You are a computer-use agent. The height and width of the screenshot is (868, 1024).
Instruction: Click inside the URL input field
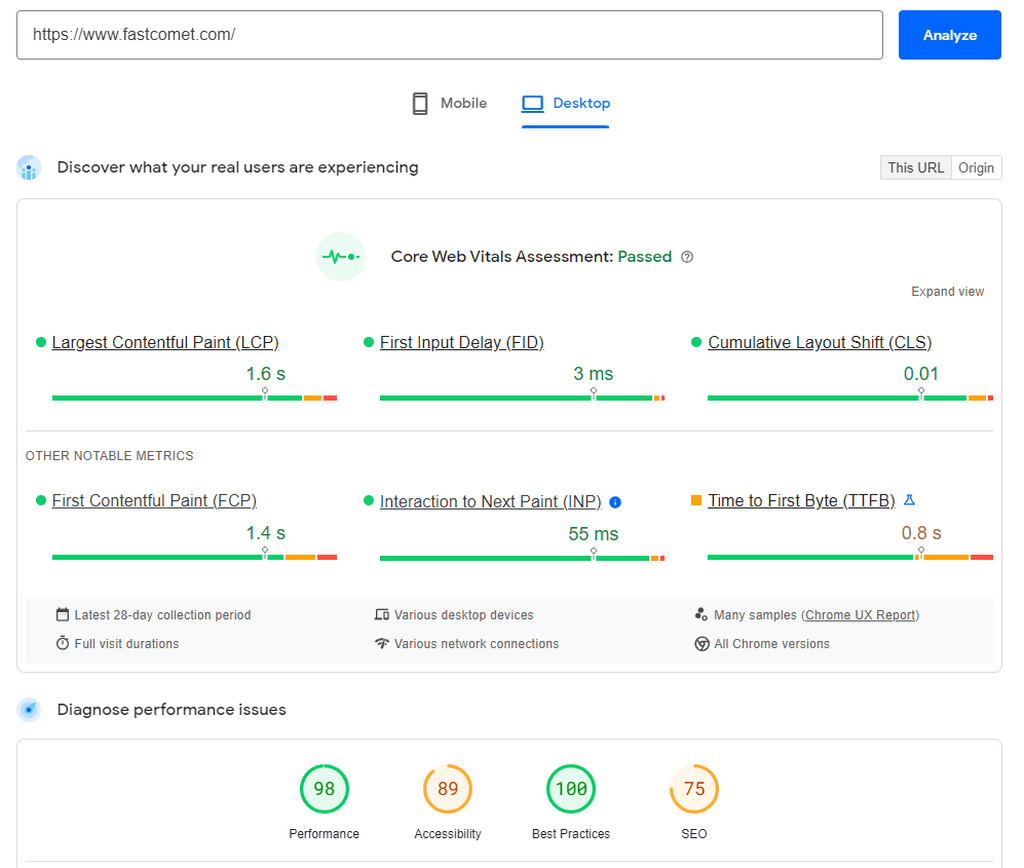click(x=450, y=34)
